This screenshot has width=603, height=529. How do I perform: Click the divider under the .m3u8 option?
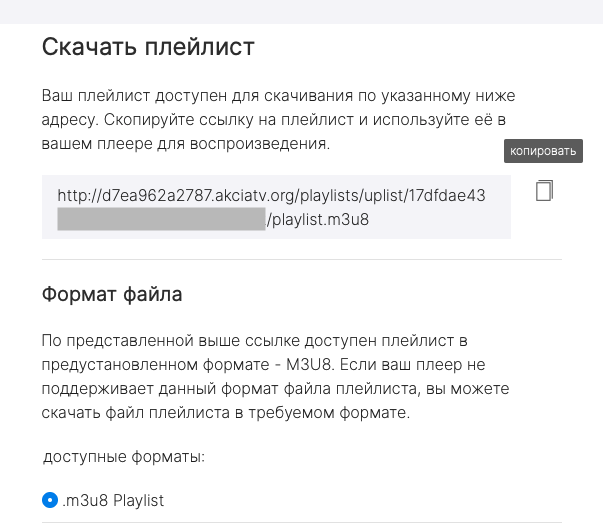pyautogui.click(x=302, y=522)
